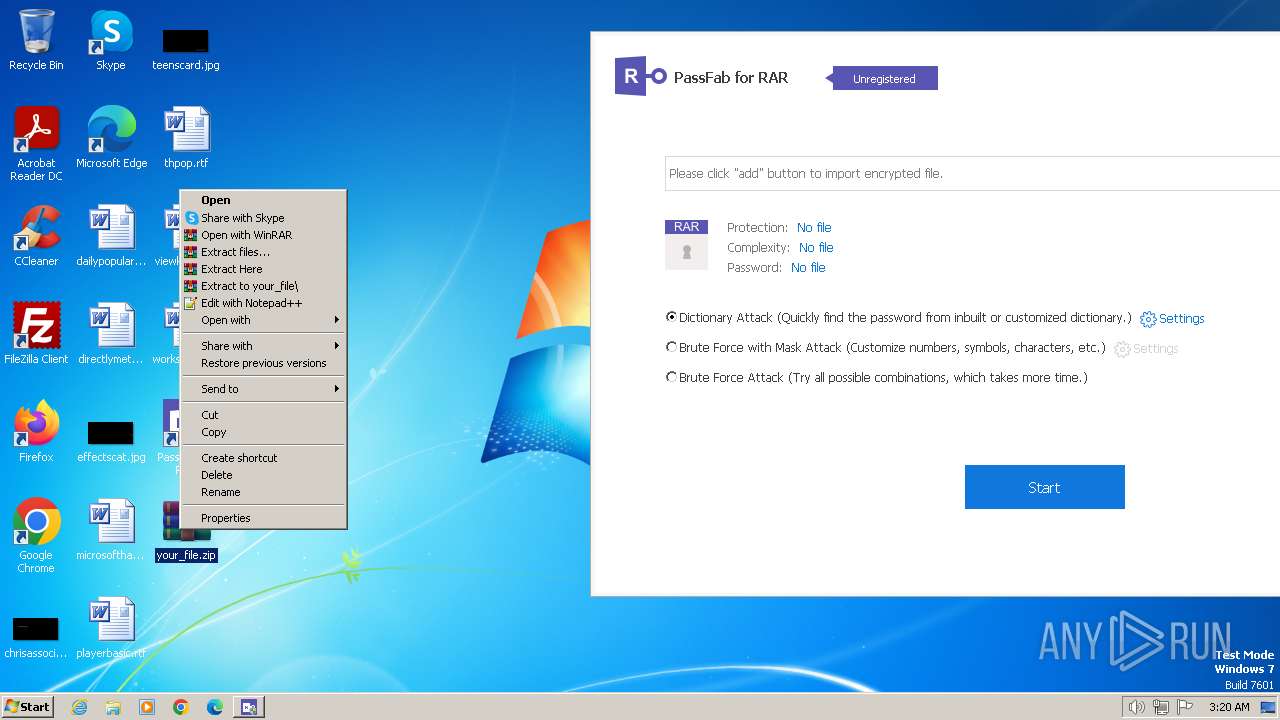Click Show desktop button in tray corner
Image resolution: width=1280 pixels, height=720 pixels.
point(1268,707)
